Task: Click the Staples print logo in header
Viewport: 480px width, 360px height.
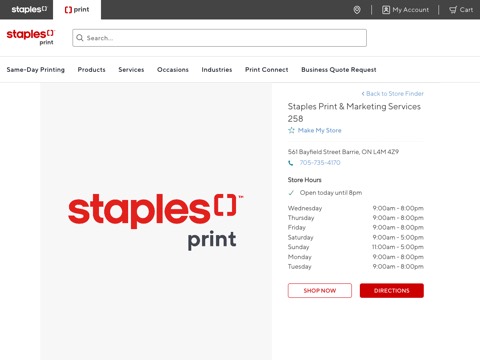Action: (x=30, y=37)
